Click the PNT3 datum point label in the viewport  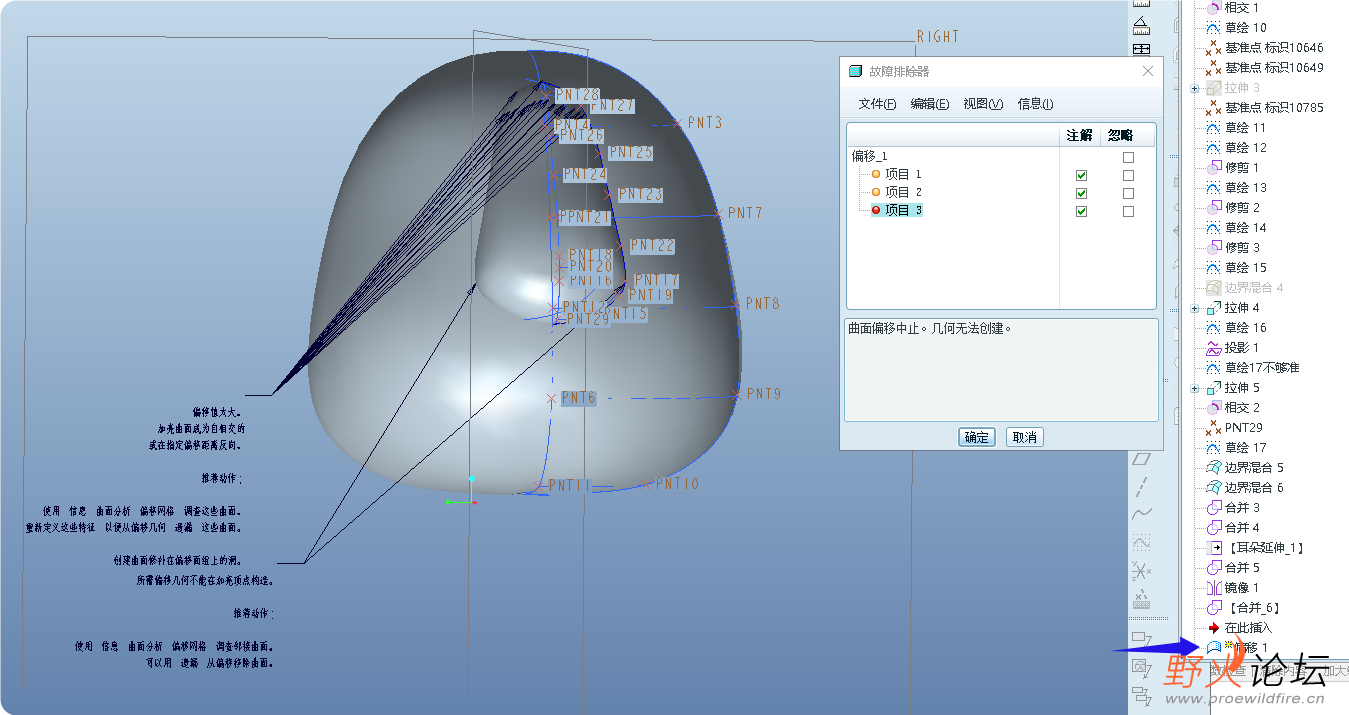(x=705, y=123)
